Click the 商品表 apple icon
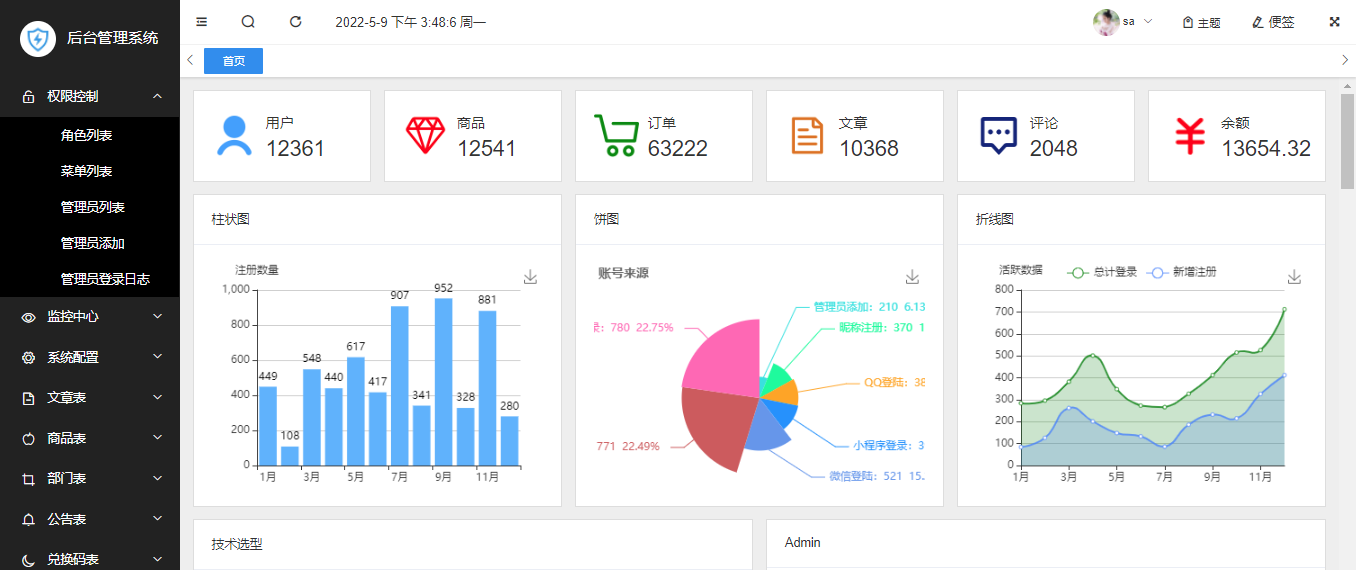Image resolution: width=1356 pixels, height=570 pixels. [x=28, y=438]
